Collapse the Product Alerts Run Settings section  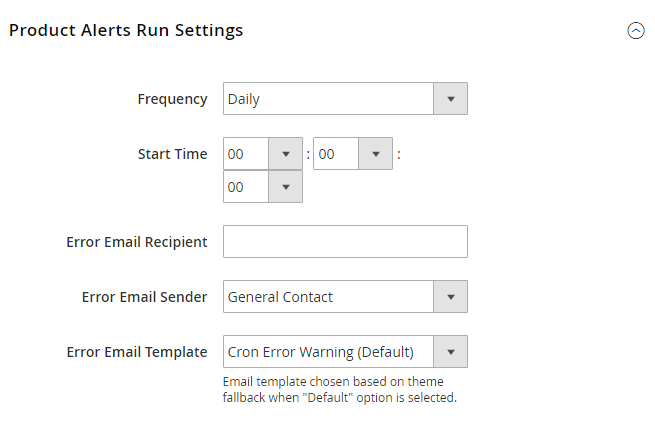point(635,30)
